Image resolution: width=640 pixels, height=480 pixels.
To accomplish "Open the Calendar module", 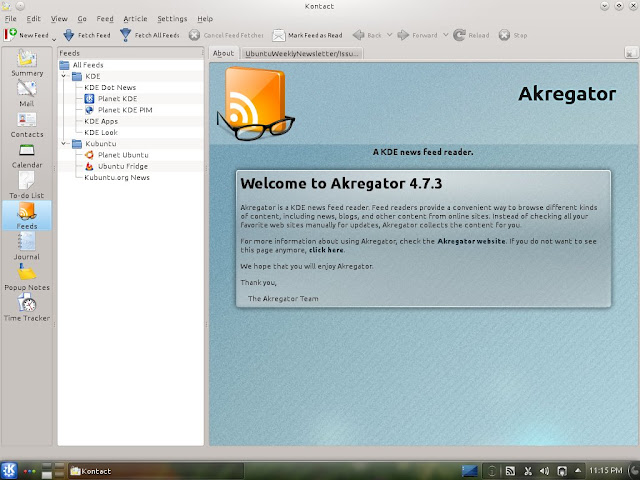I will coord(27,156).
